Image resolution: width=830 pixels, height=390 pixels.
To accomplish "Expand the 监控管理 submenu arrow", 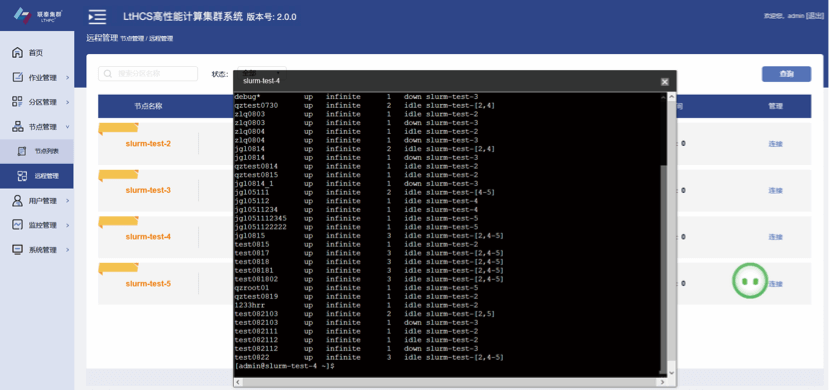I will [68, 225].
